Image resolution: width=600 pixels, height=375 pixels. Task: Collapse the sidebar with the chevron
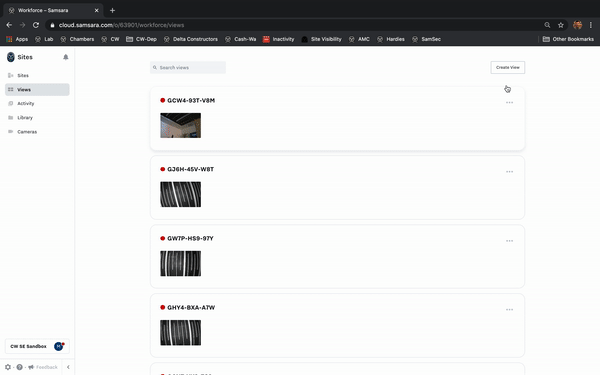(68, 367)
